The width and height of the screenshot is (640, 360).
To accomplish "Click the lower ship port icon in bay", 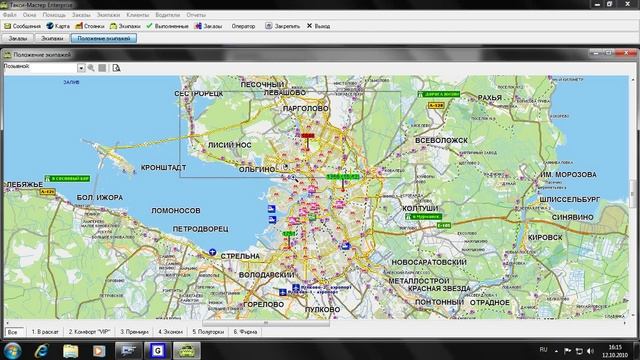I will pos(272,220).
